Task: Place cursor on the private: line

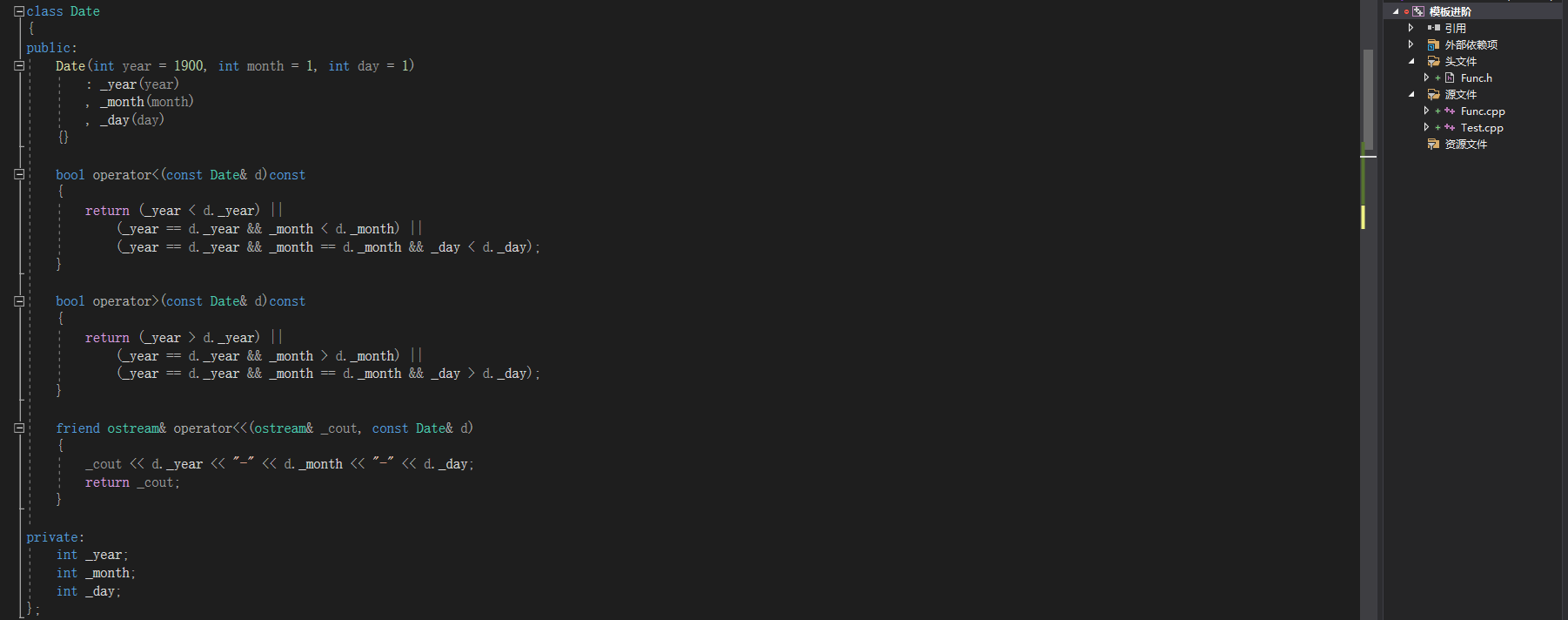Action: pyautogui.click(x=56, y=537)
